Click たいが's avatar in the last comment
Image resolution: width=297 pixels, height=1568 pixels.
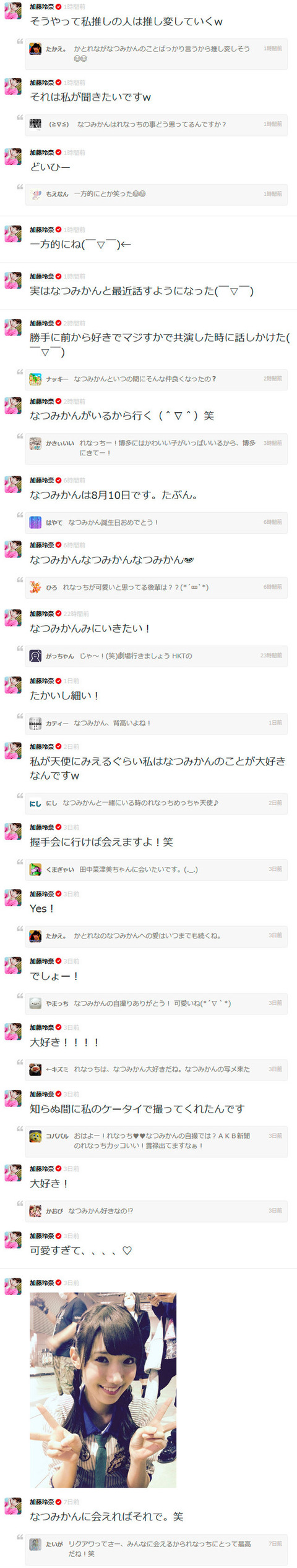35,1544
